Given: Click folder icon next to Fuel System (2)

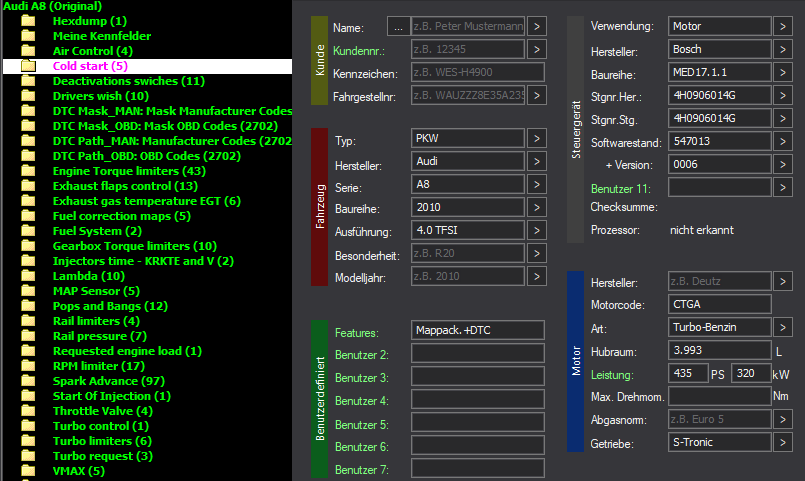Looking at the screenshot, I should point(28,231).
